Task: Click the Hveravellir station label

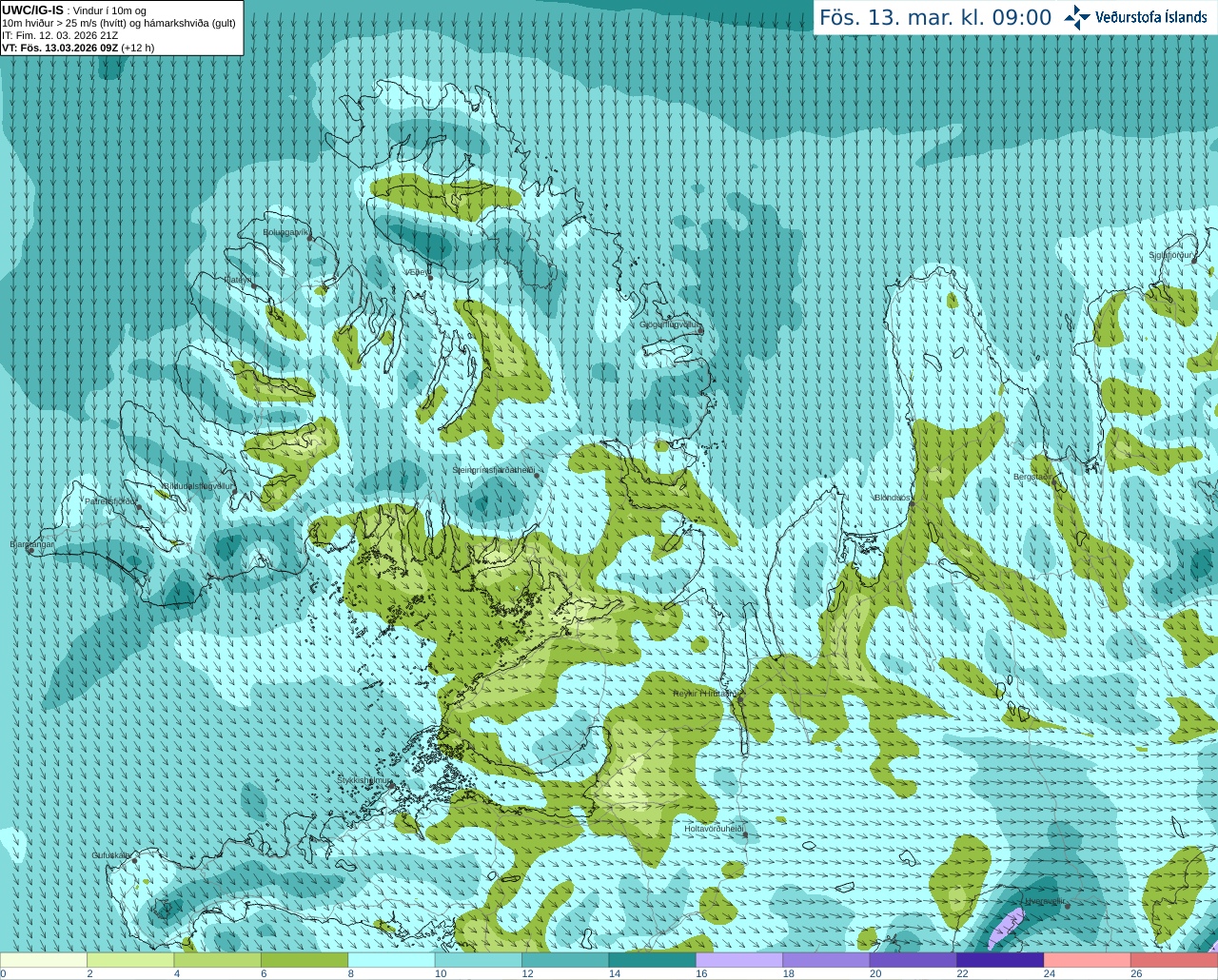Action: click(x=1044, y=900)
